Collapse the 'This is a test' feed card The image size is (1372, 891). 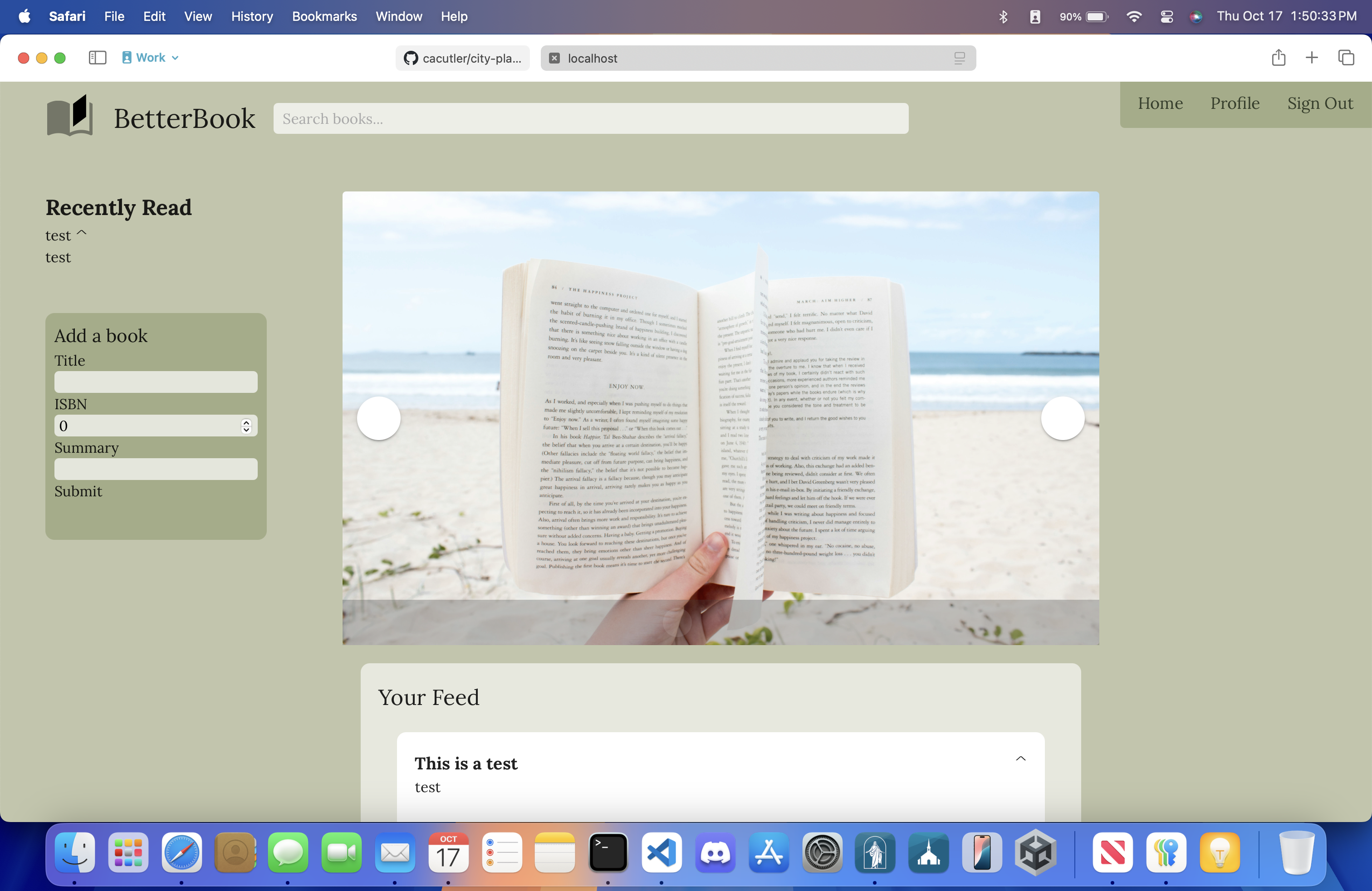(1020, 759)
